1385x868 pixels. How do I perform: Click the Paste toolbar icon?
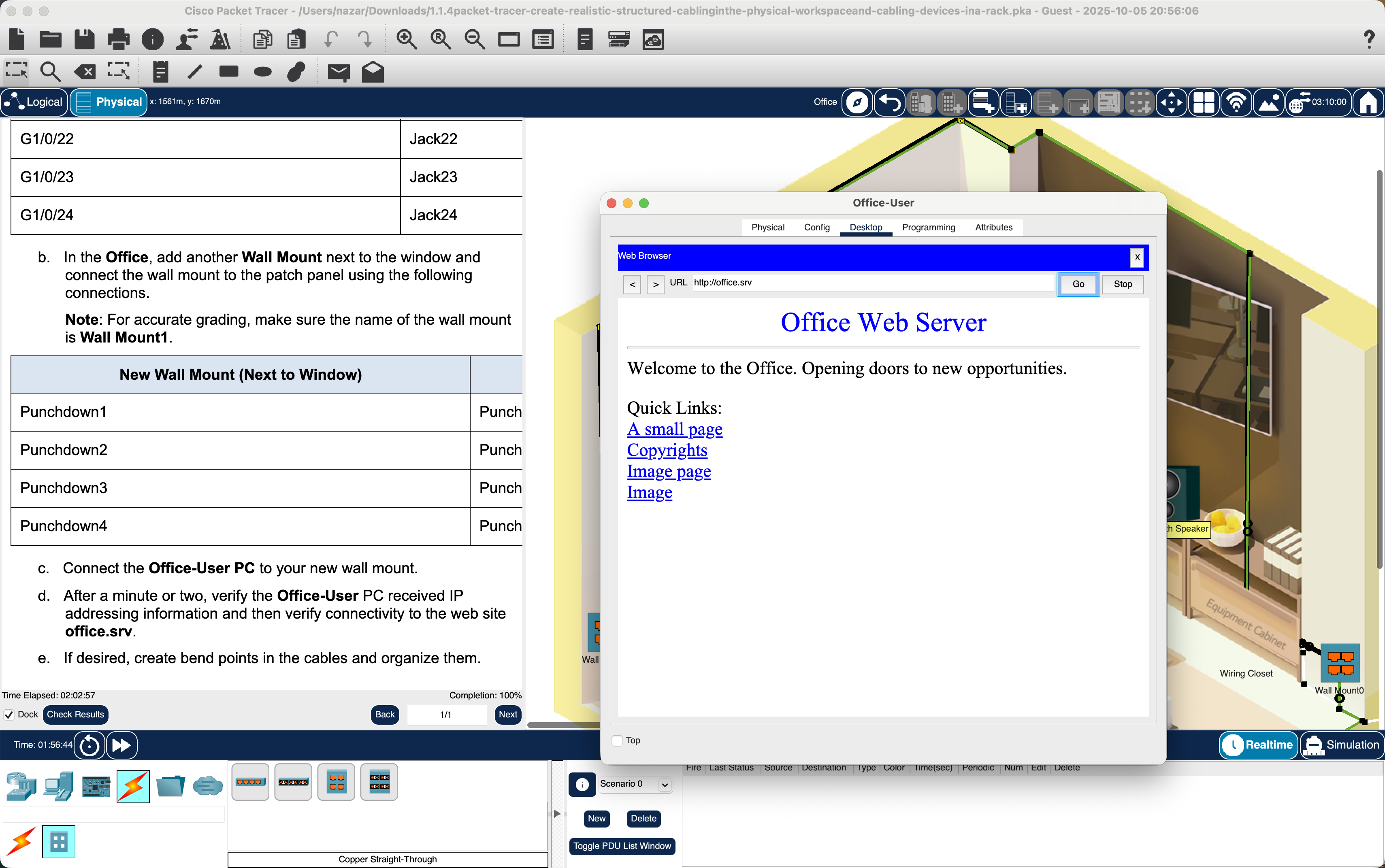pyautogui.click(x=296, y=39)
